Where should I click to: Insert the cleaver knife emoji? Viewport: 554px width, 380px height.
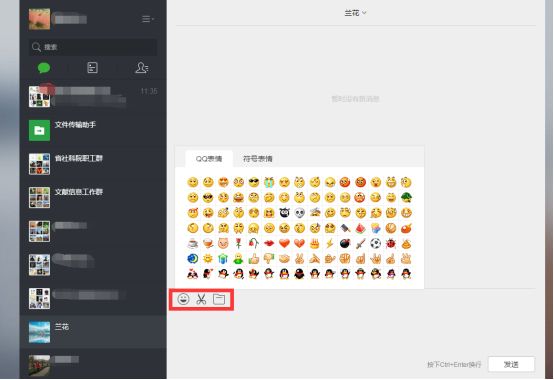(345, 228)
